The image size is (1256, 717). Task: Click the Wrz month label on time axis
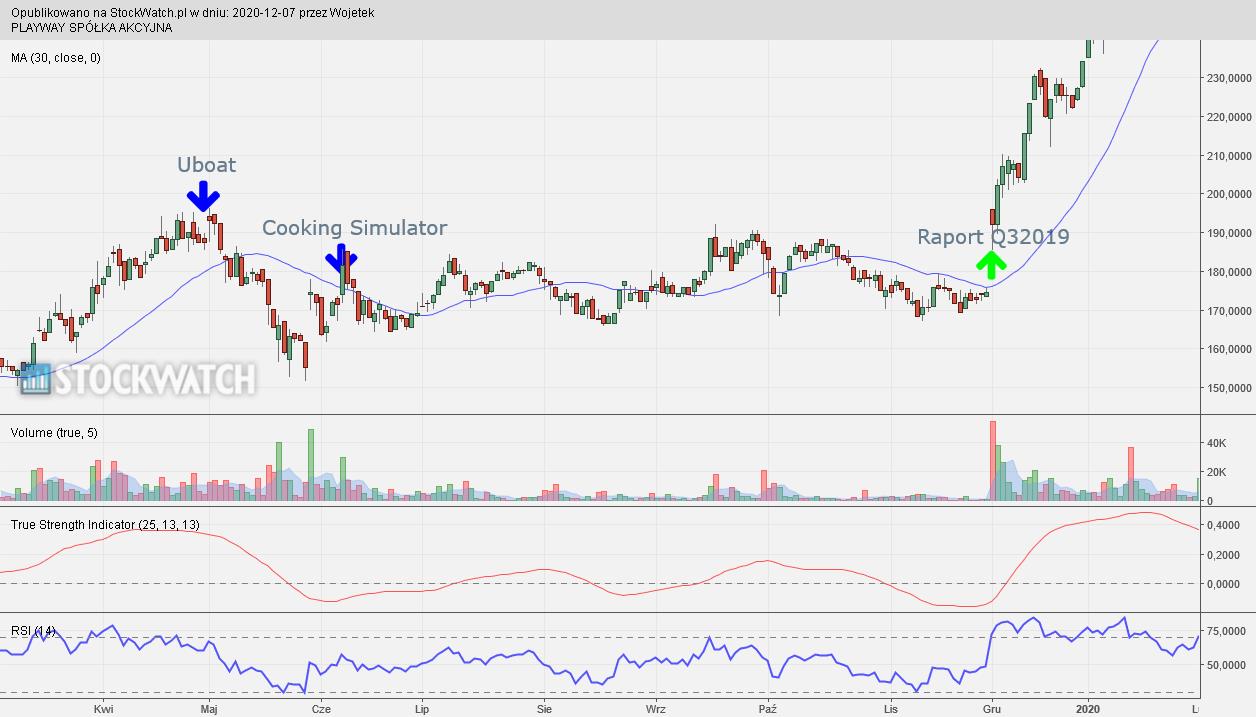pos(656,708)
